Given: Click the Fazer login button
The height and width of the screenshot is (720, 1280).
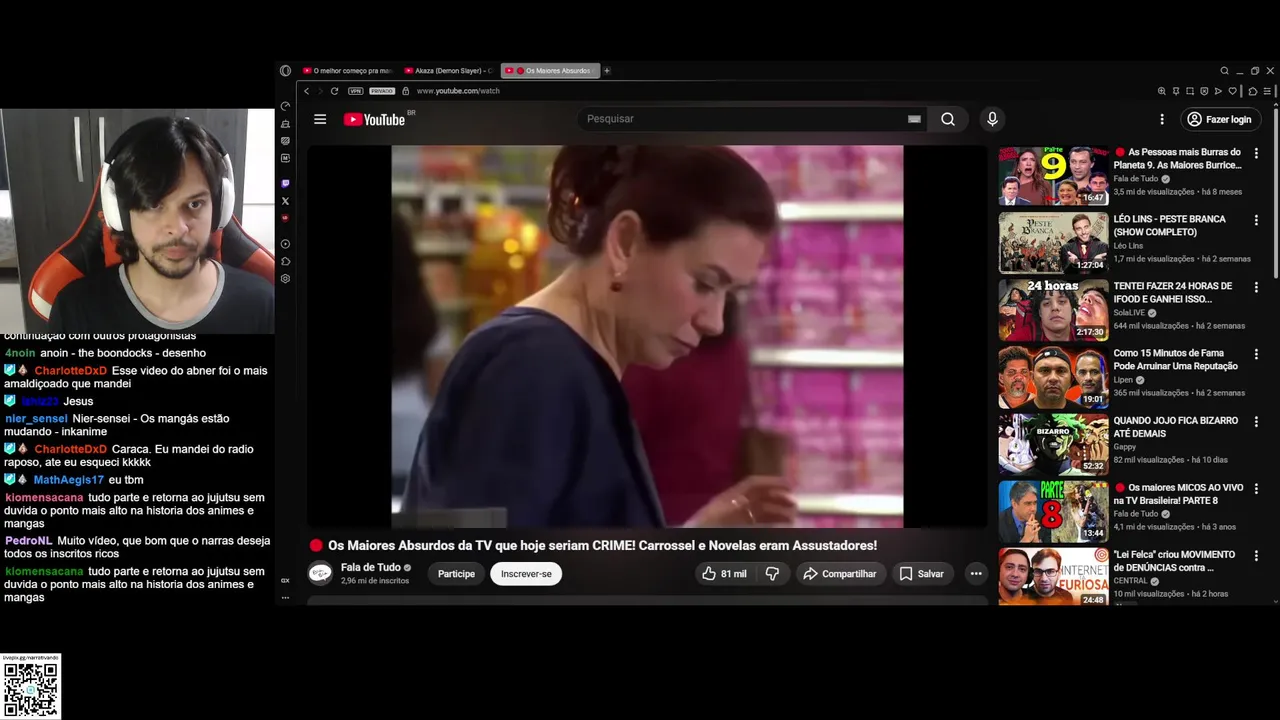Looking at the screenshot, I should pos(1219,119).
